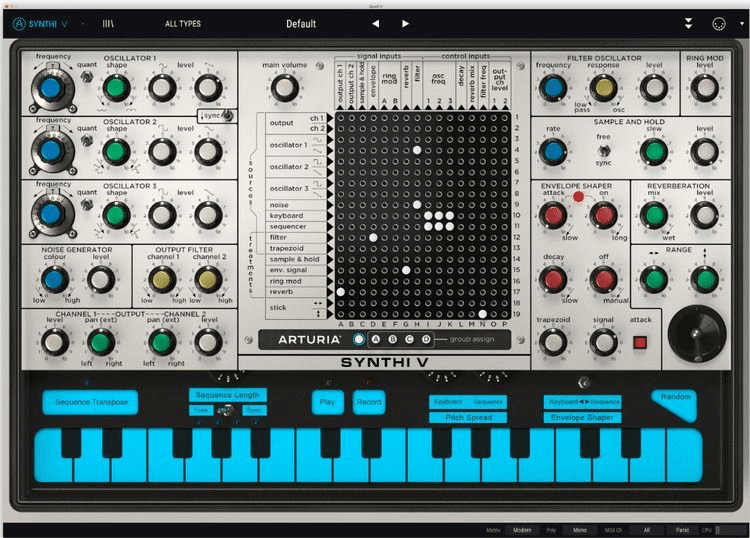Click Filter Oscillator response yellow knob
750x538 pixels.
[603, 88]
